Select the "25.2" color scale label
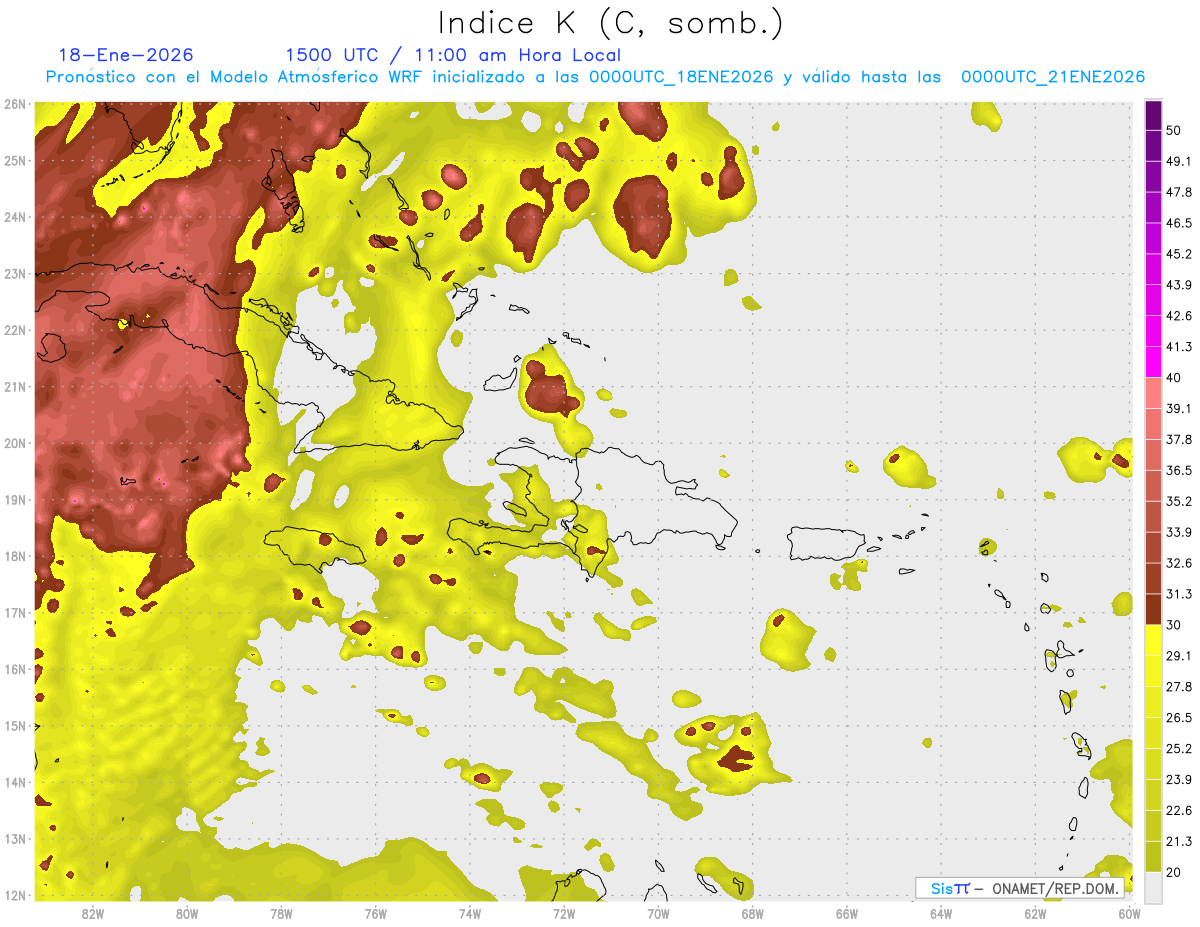Screen dimensions: 1200x927 click(x=1179, y=749)
